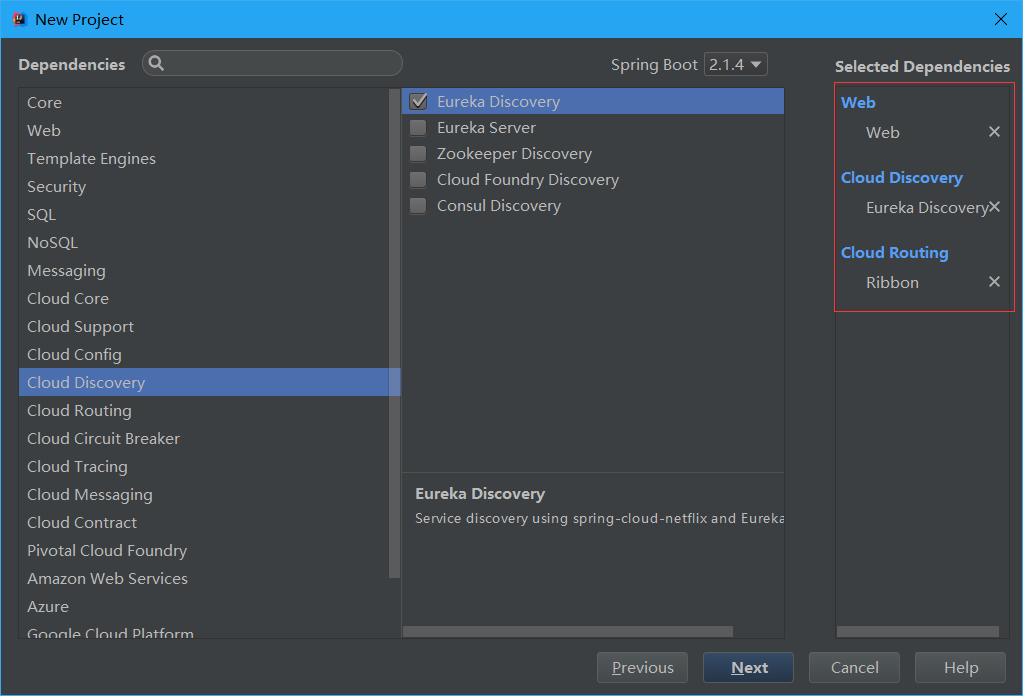This screenshot has width=1023, height=696.
Task: Tick the Cloud Foundry Discovery checkbox
Action: [x=418, y=180]
